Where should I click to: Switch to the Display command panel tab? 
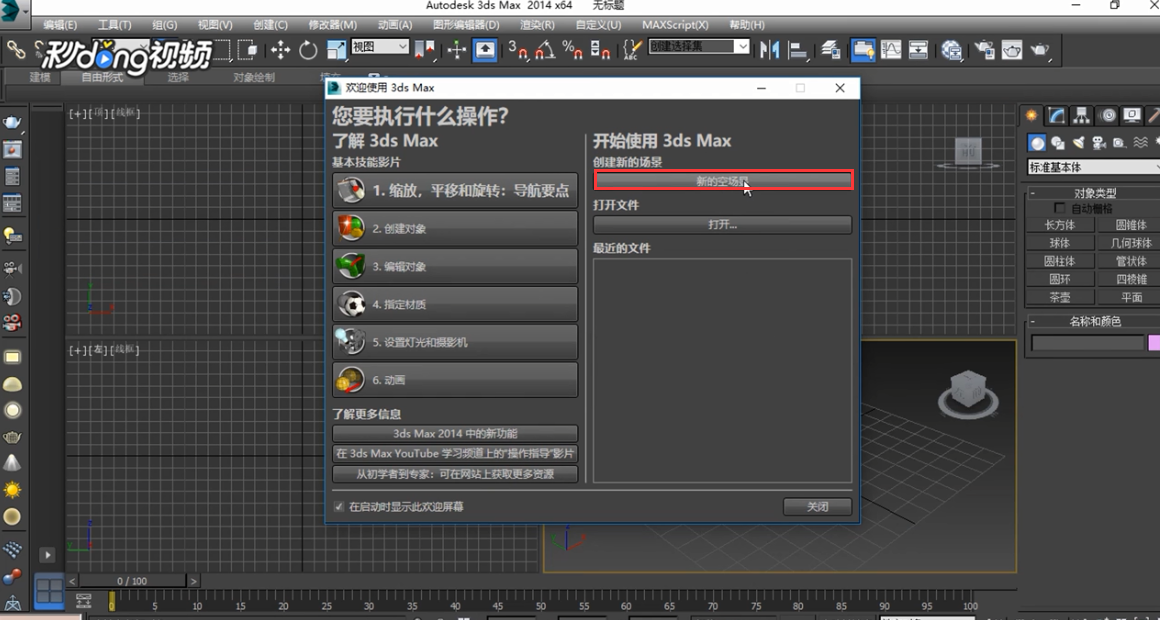pyautogui.click(x=1132, y=115)
